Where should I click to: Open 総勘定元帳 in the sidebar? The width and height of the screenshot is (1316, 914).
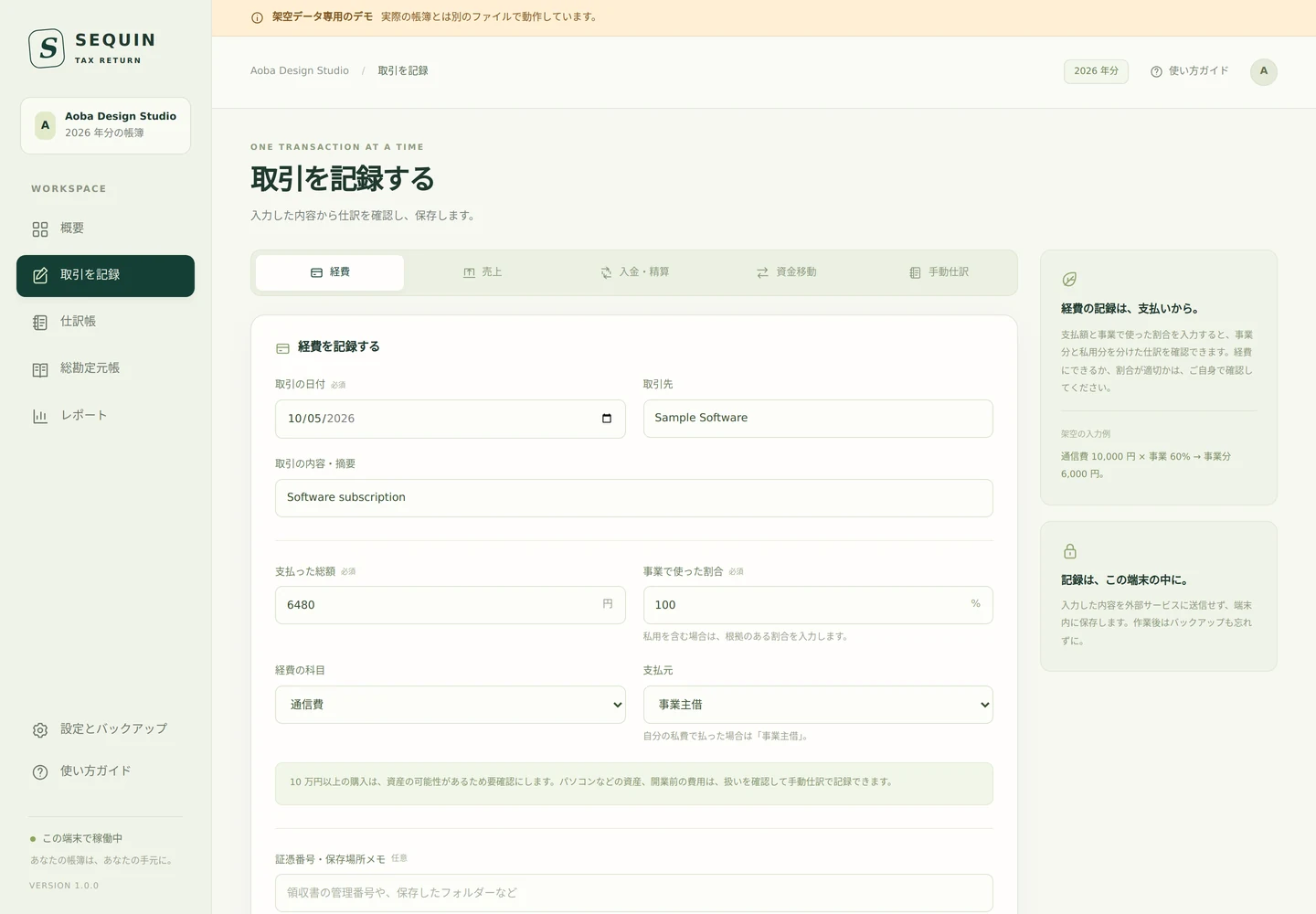click(x=105, y=369)
